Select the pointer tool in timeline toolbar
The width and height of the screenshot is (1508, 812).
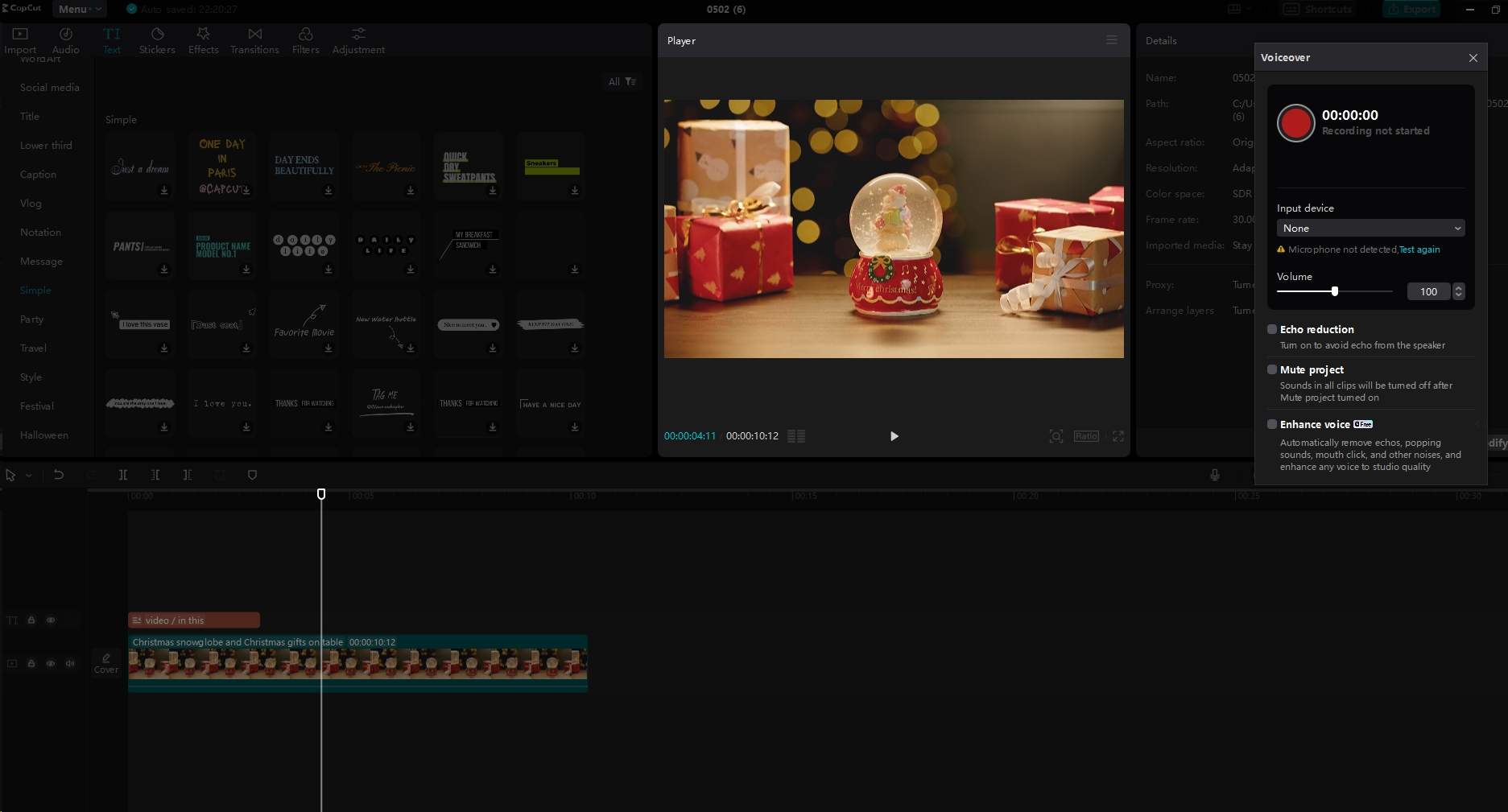click(x=10, y=475)
